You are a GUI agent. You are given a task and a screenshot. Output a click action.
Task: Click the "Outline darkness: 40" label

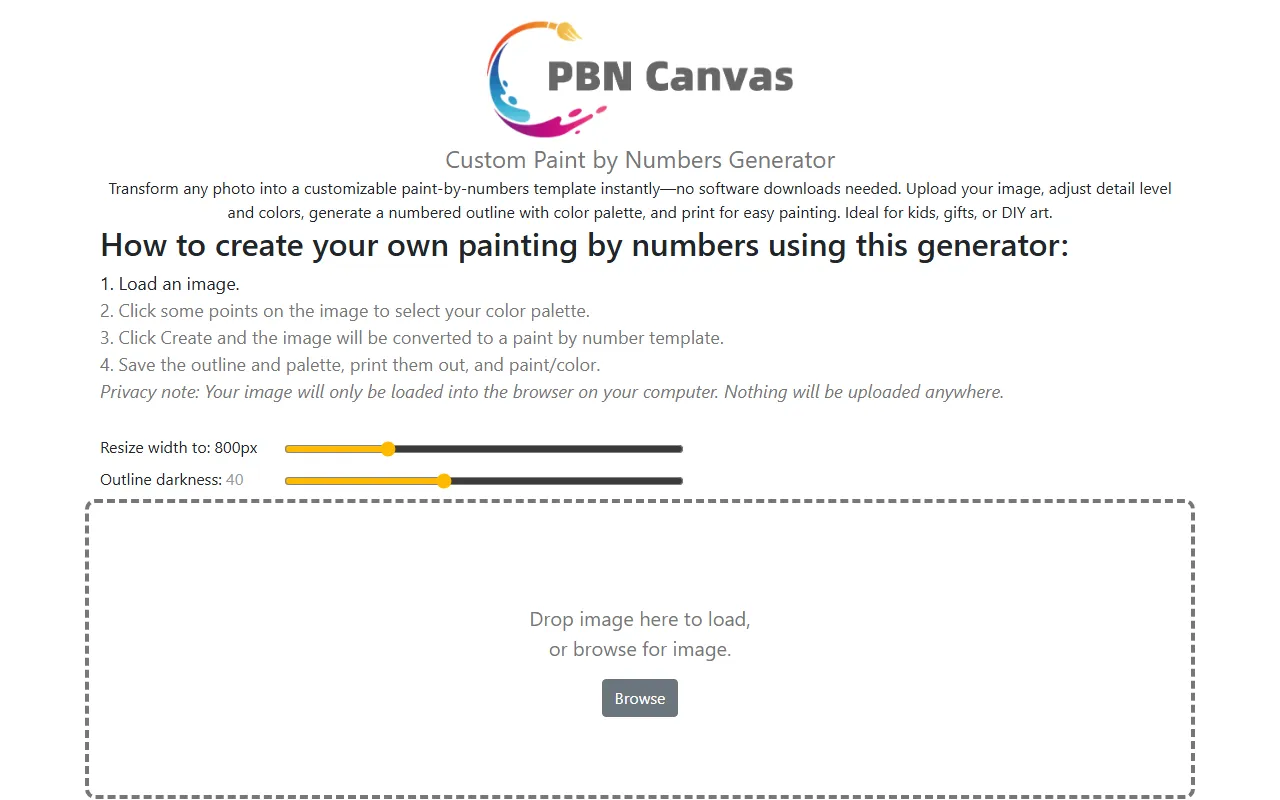pos(172,480)
